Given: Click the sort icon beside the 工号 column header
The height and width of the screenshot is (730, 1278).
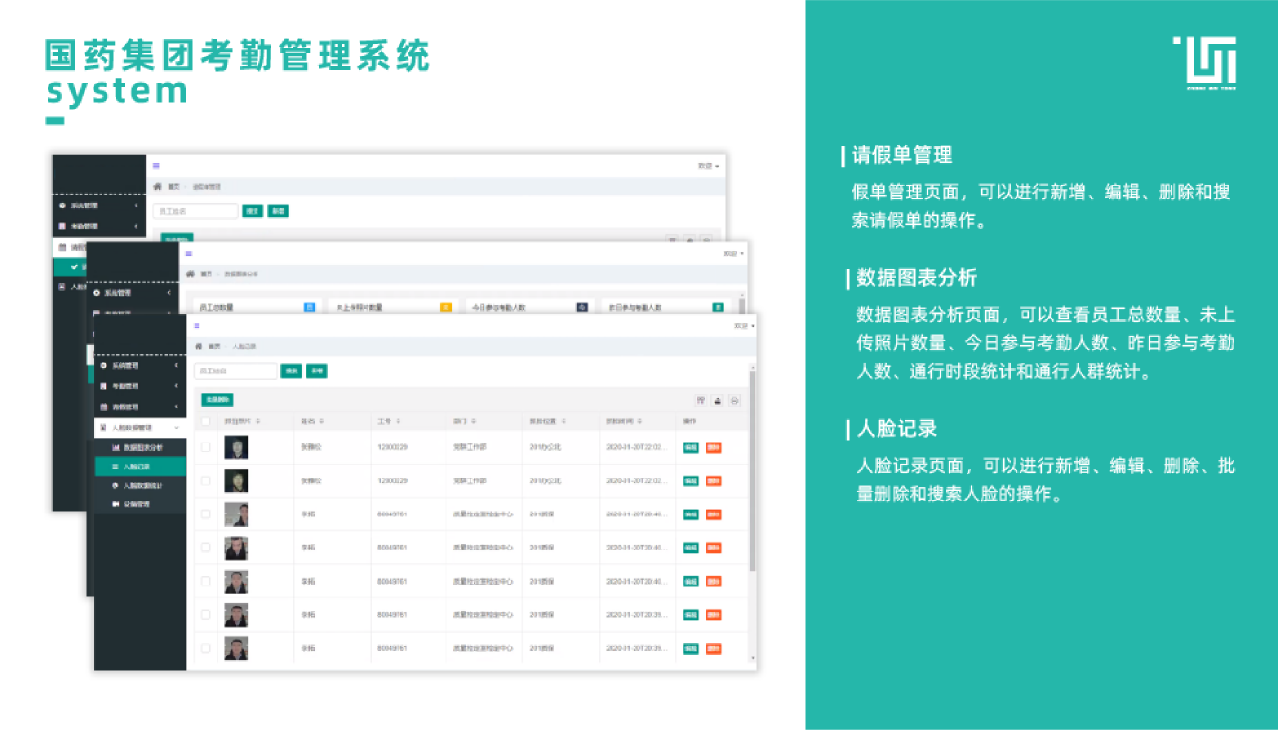Looking at the screenshot, I should [397, 421].
